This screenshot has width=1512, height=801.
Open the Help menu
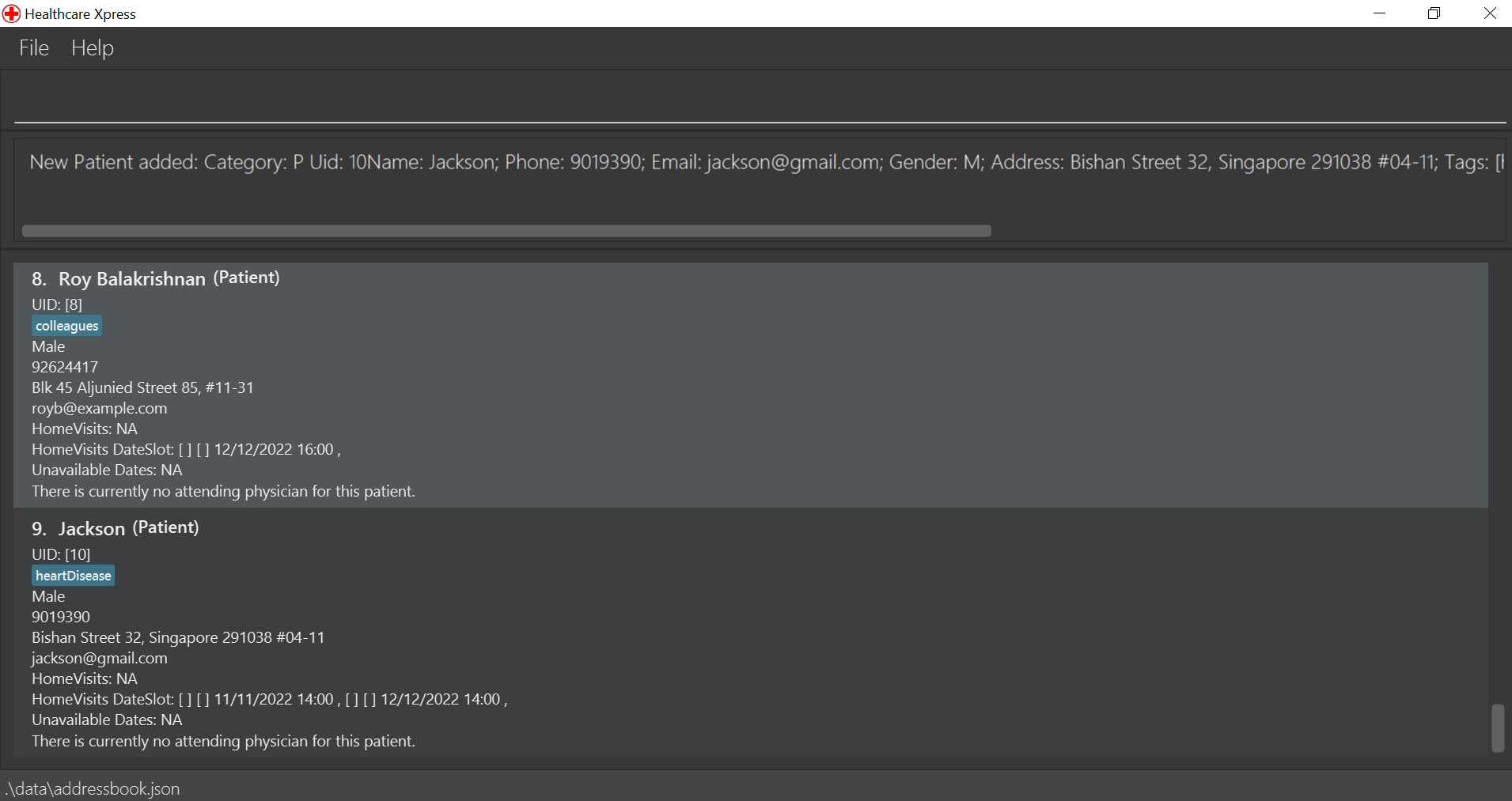tap(93, 48)
